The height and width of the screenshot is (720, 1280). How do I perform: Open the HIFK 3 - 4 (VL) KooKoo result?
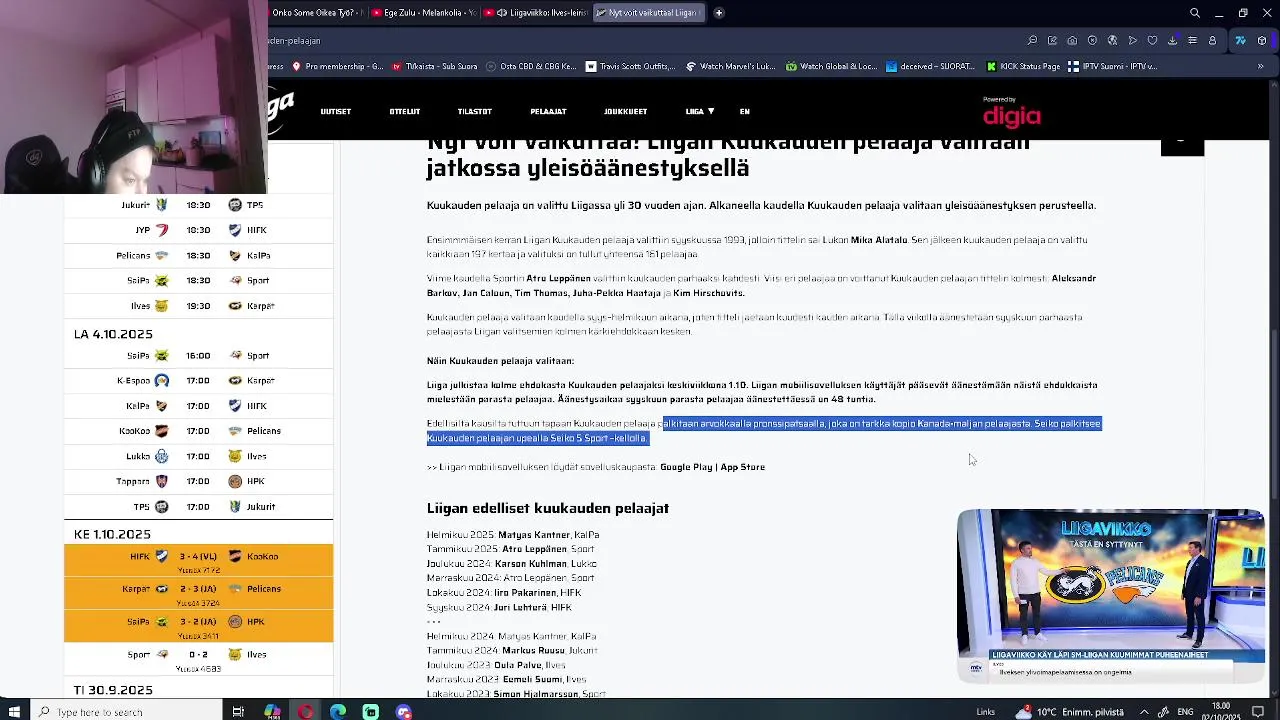point(198,561)
